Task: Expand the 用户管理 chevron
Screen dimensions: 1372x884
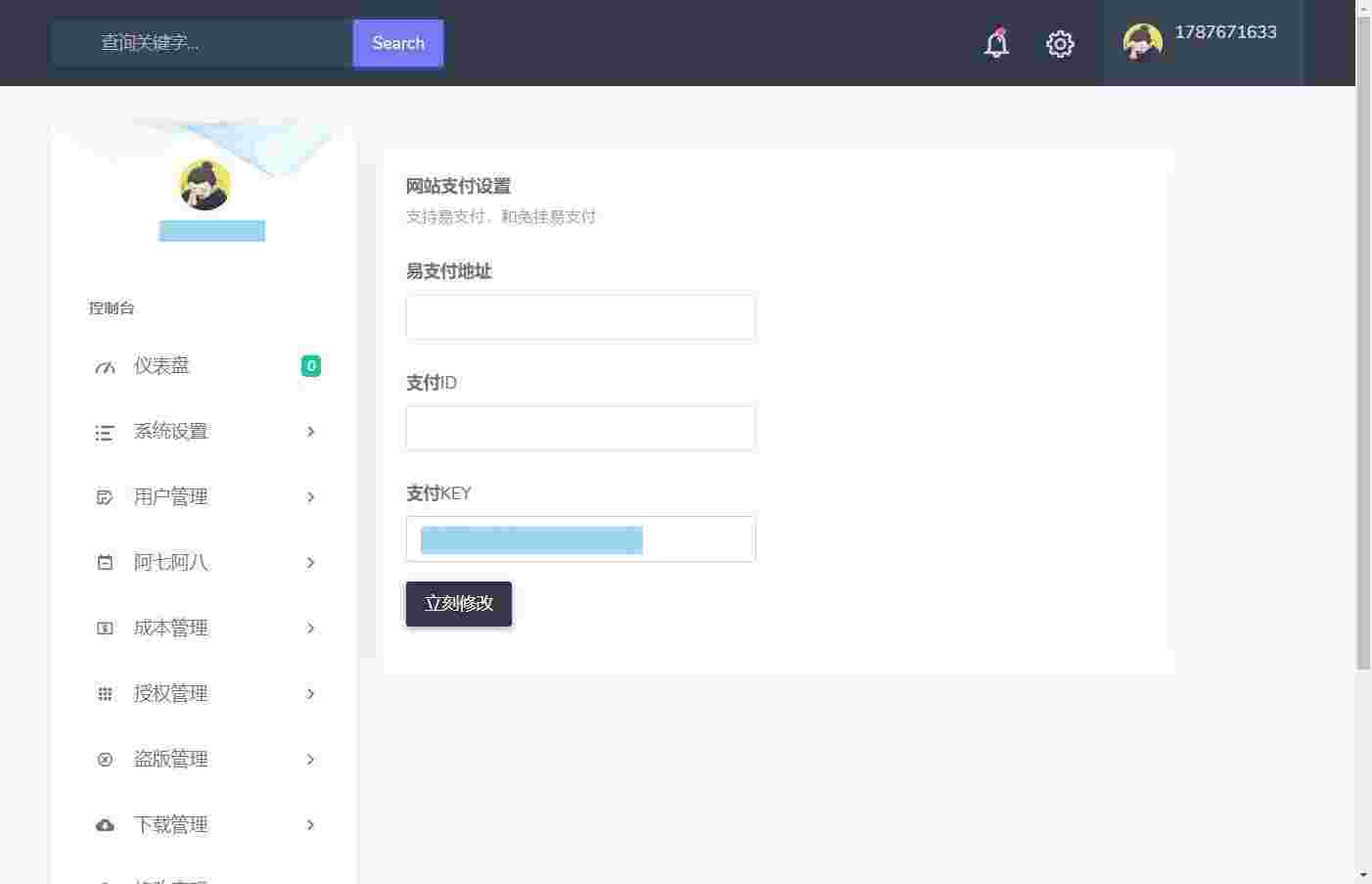Action: (x=310, y=497)
